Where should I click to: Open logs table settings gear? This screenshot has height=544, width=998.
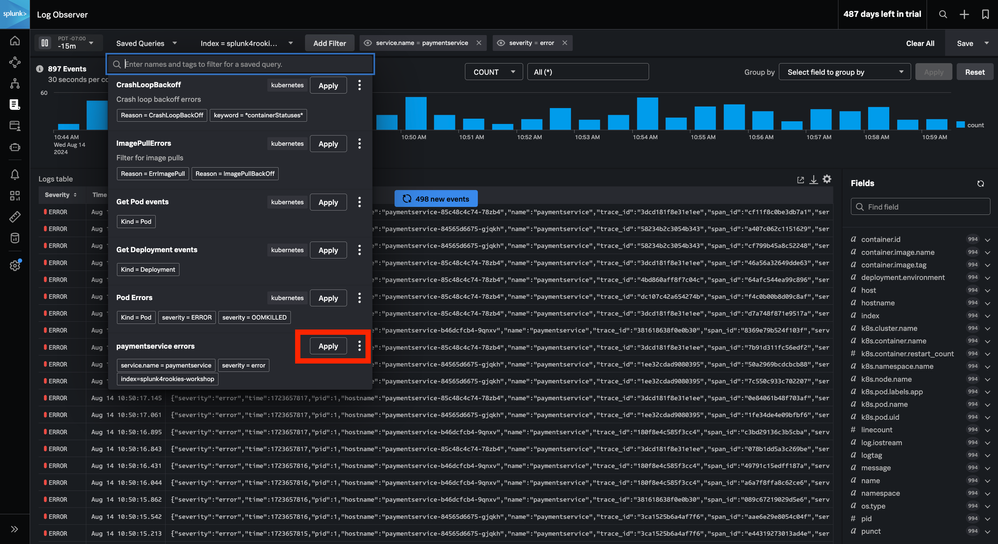[827, 180]
